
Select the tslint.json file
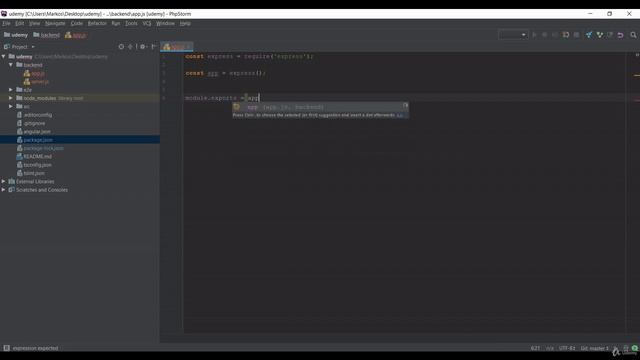point(31,173)
